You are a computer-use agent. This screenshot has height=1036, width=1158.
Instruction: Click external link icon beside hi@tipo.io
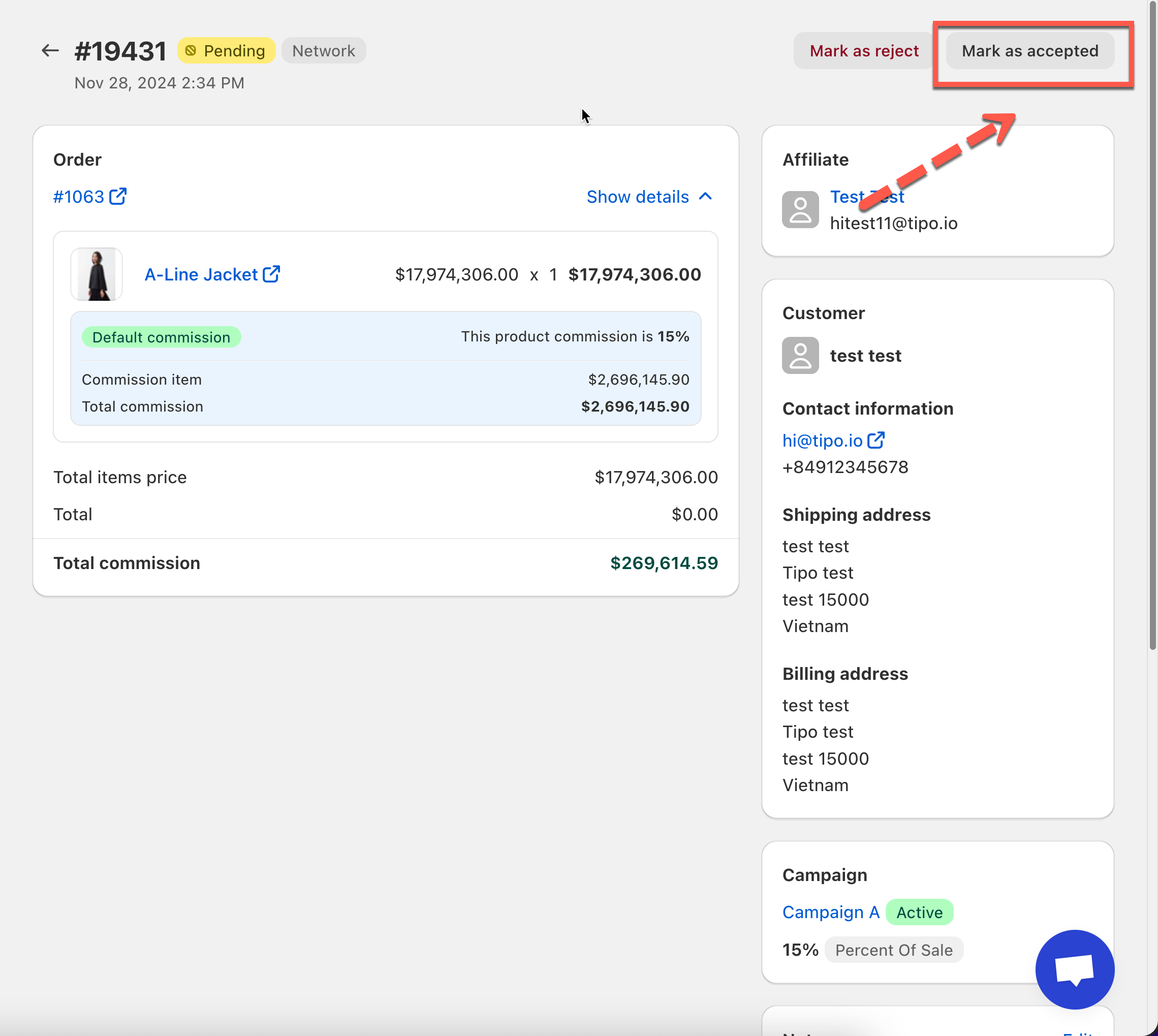(x=875, y=440)
